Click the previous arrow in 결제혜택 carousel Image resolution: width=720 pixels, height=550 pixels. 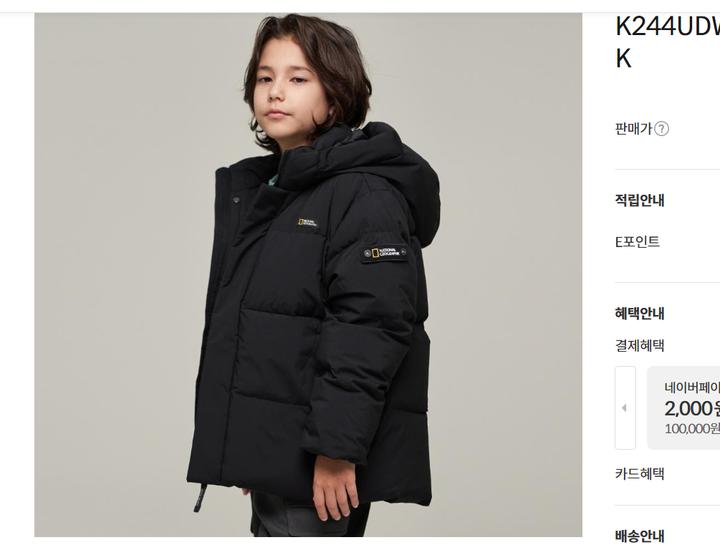click(x=625, y=408)
